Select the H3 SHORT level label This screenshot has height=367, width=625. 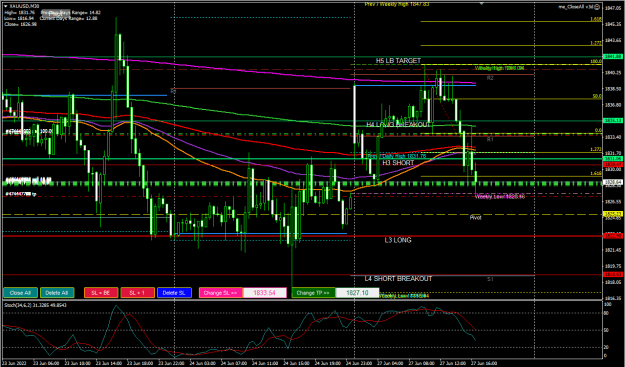coord(398,163)
